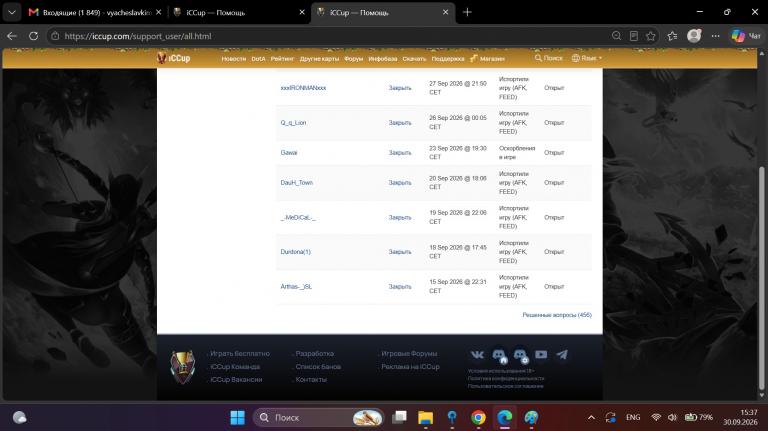Open the Решенные вопросы (456) link
This screenshot has width=768, height=431.
tap(557, 315)
